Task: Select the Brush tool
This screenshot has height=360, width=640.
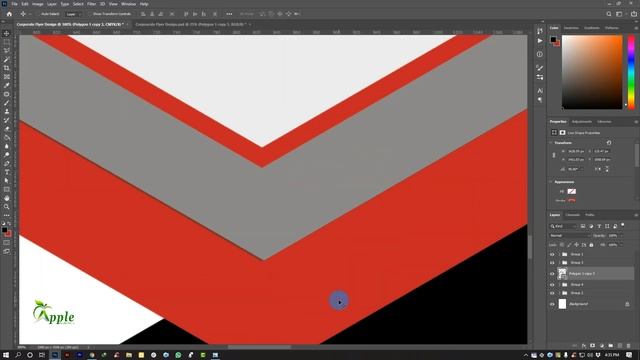Action: point(7,103)
